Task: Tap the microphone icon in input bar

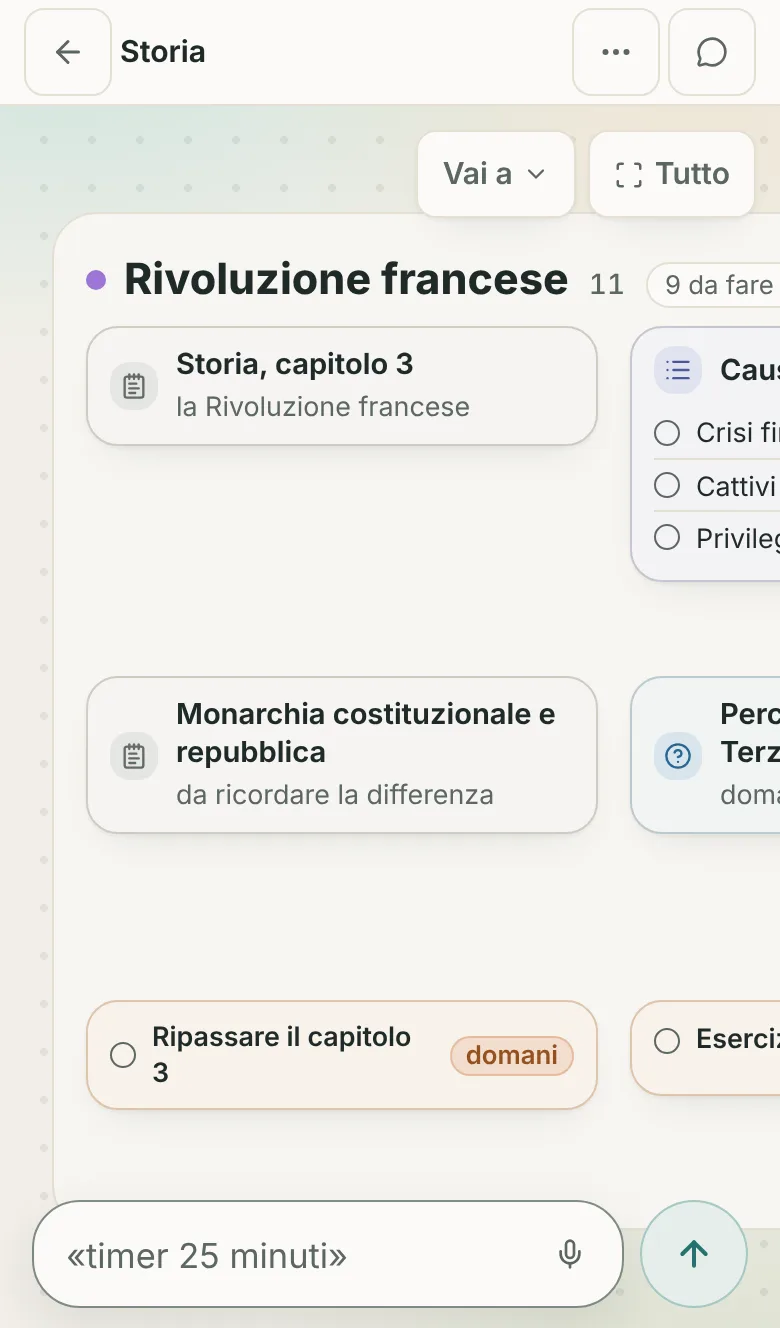Action: [x=570, y=1254]
